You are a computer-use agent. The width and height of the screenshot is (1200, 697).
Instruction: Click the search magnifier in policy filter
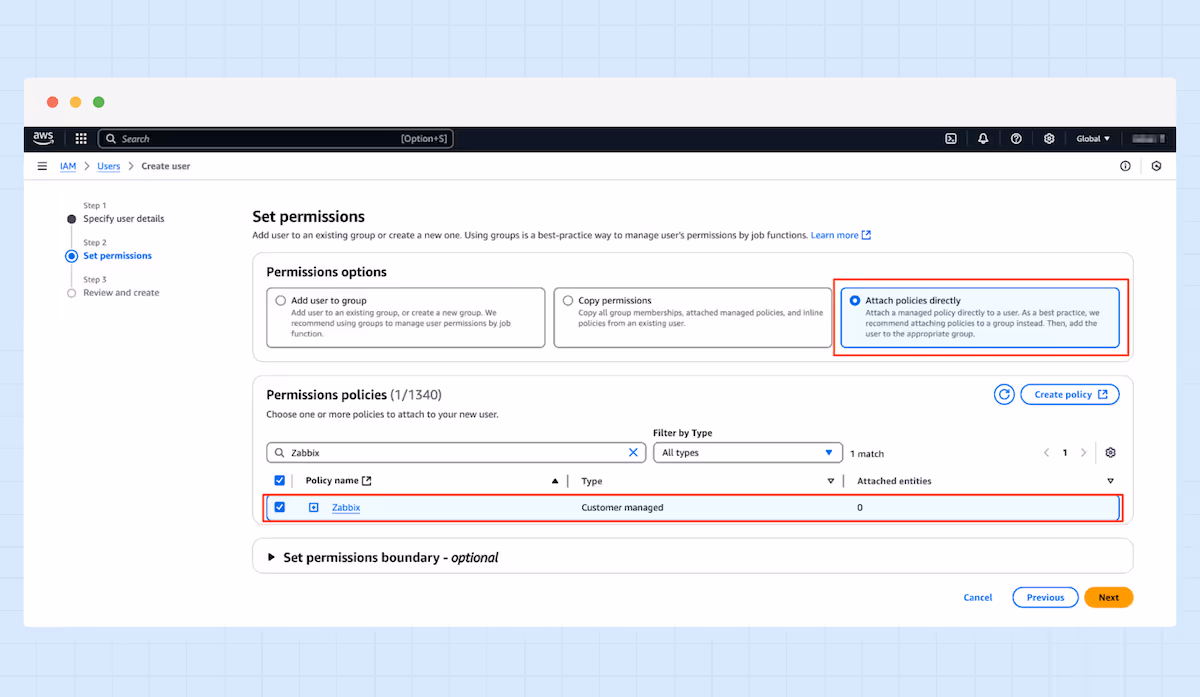[280, 453]
